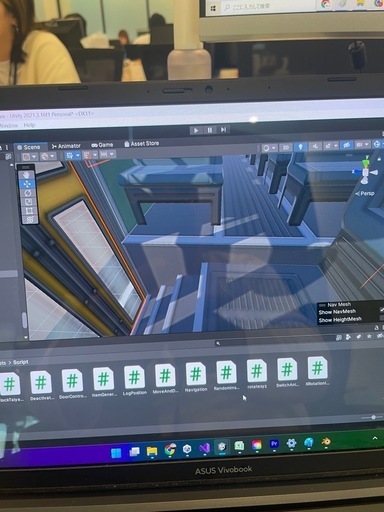Image resolution: width=384 pixels, height=512 pixels.
Task: Select the Rect tool in scene toolbar
Action: 29,211
